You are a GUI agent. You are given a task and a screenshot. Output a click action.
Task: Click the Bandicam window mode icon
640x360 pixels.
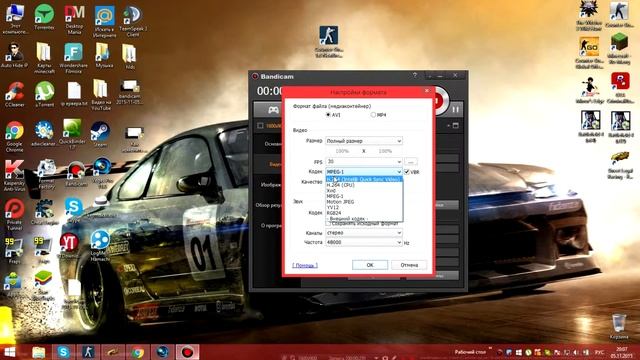pyautogui.click(x=456, y=126)
